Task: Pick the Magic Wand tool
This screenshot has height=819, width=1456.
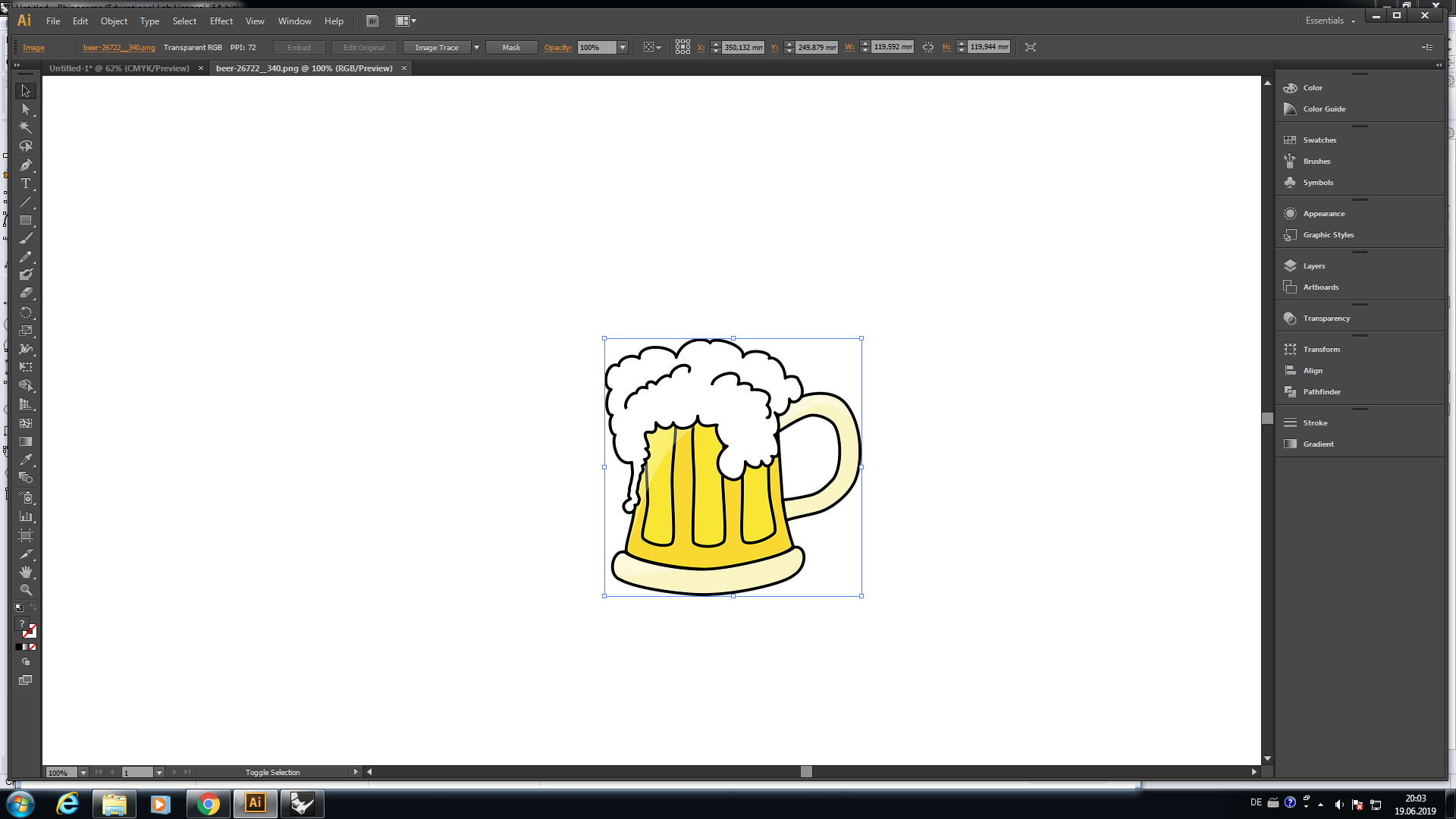Action: click(26, 127)
